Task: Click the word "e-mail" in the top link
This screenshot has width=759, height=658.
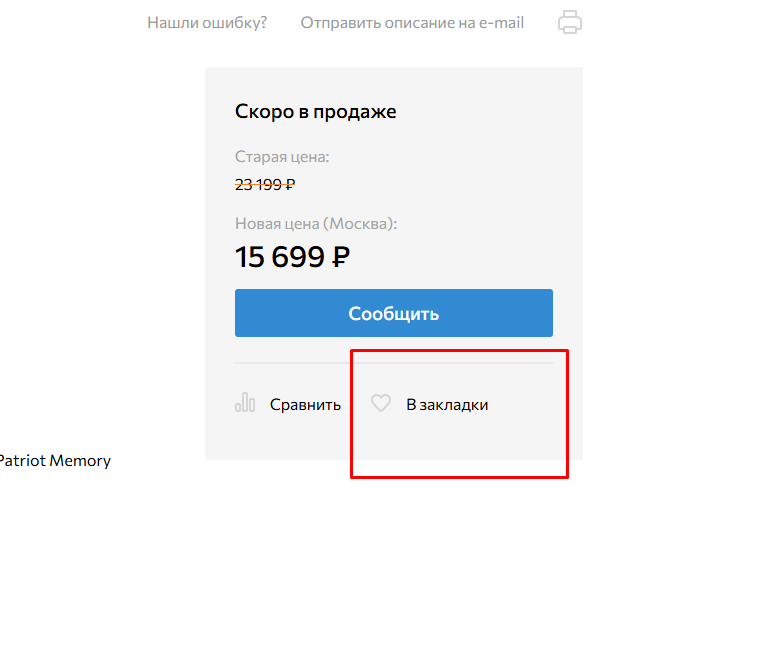Action: pyautogui.click(x=499, y=22)
